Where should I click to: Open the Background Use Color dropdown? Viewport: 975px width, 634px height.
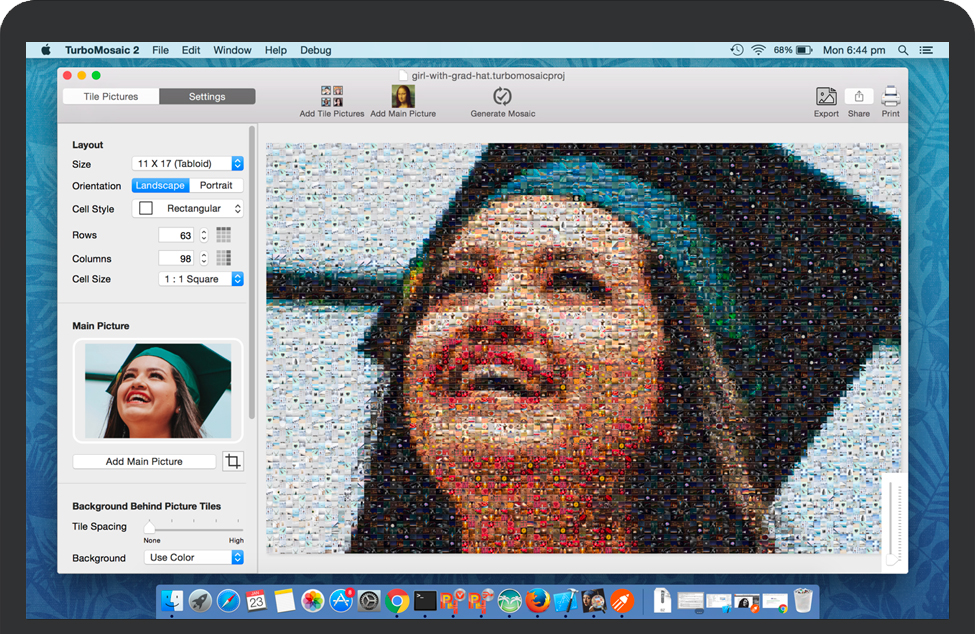click(194, 558)
